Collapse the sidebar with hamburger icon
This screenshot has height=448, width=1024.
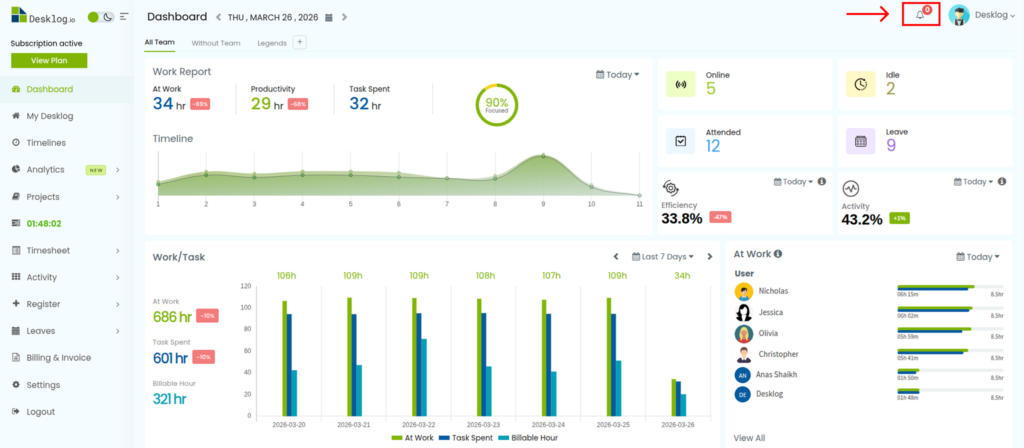[124, 17]
